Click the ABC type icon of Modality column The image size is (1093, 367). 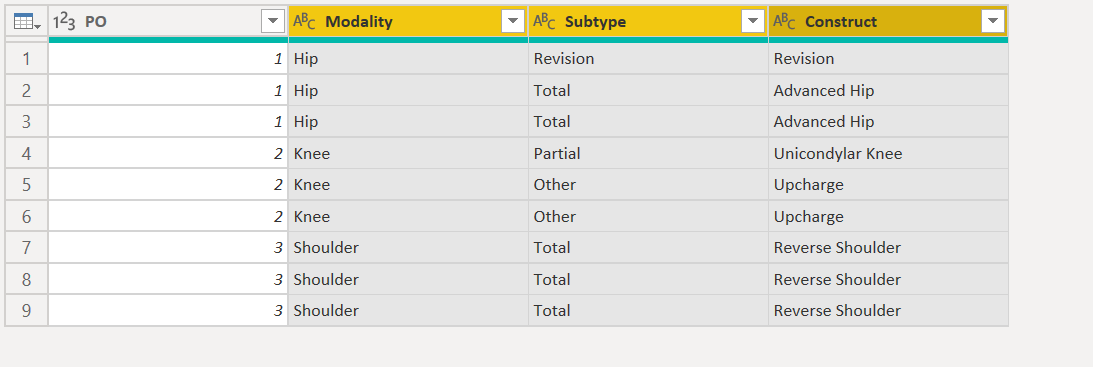[x=304, y=22]
